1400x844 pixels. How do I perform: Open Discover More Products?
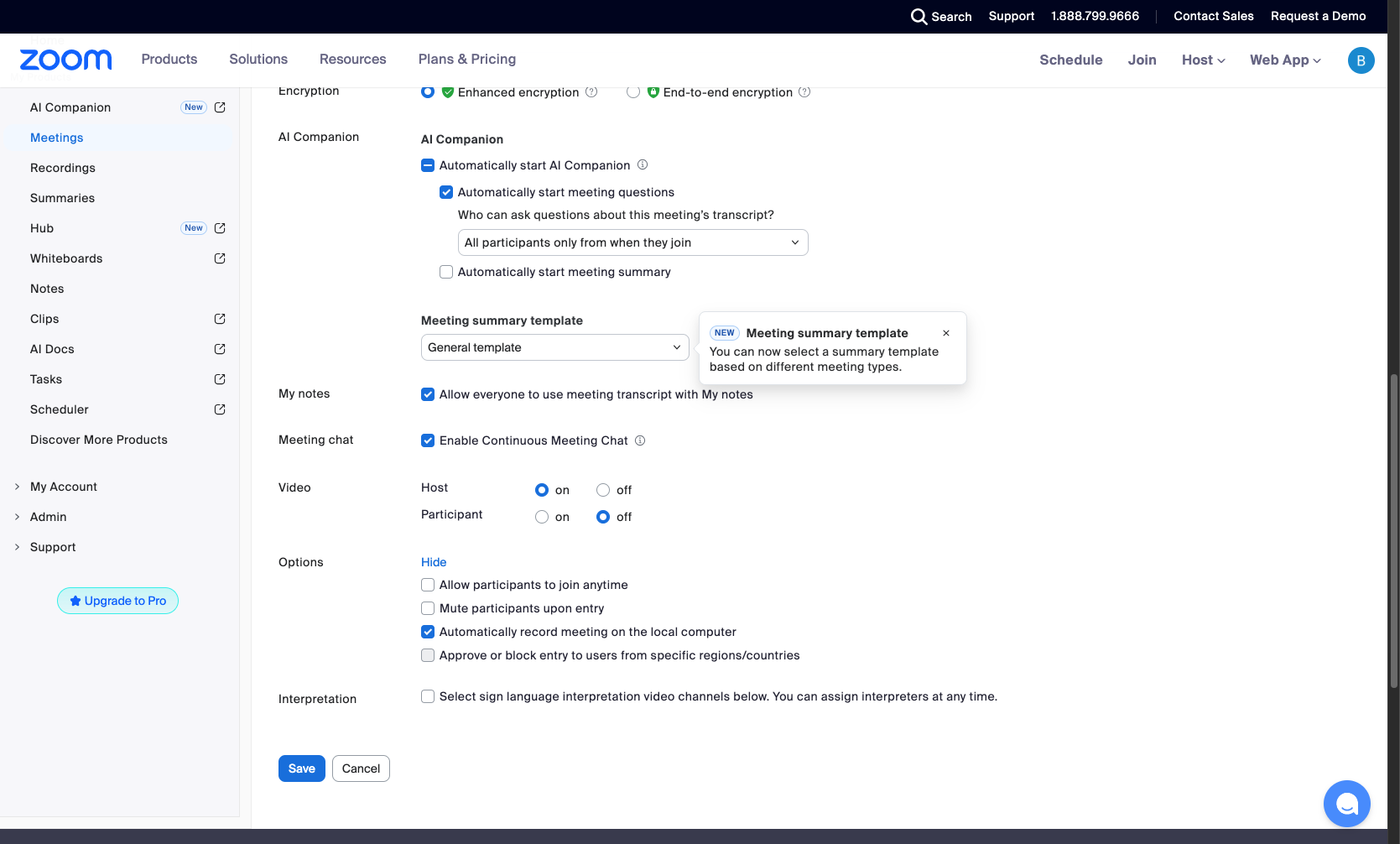pyautogui.click(x=99, y=440)
